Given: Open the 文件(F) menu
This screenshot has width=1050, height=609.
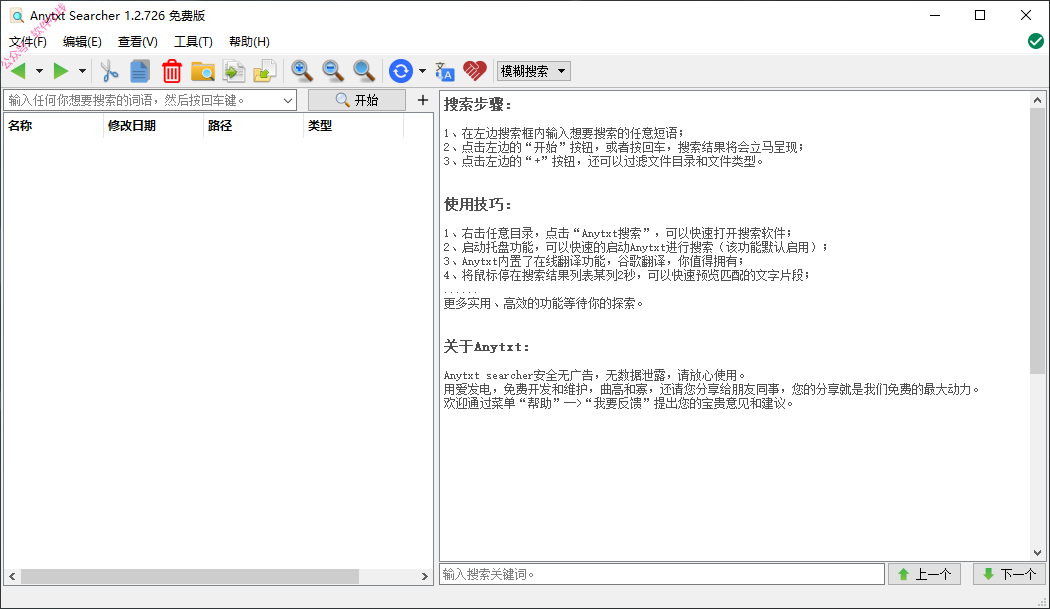Looking at the screenshot, I should [27, 42].
